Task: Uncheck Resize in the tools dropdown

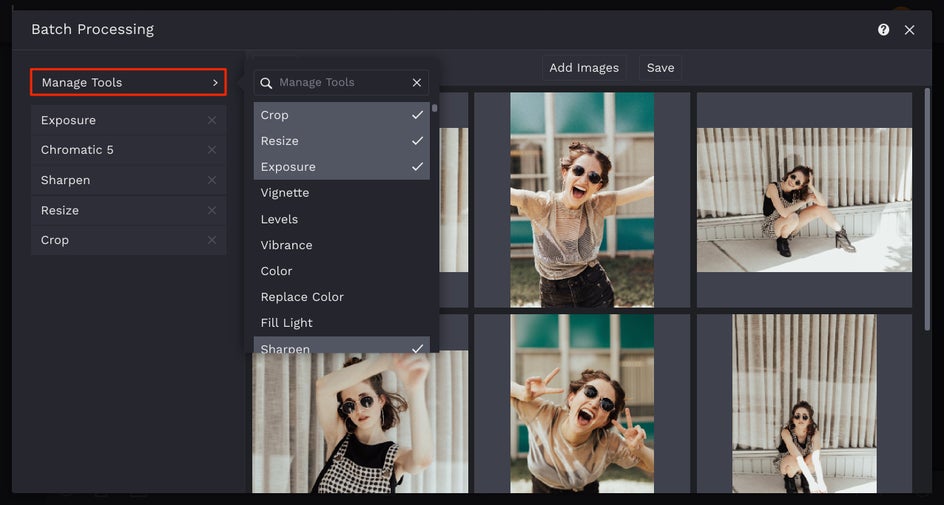Action: 417,141
